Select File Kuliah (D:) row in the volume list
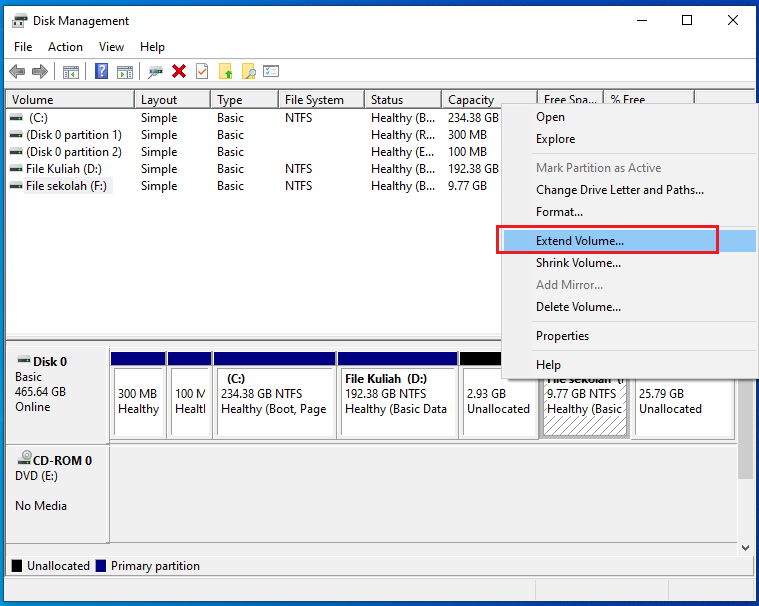759x606 pixels. coord(63,169)
